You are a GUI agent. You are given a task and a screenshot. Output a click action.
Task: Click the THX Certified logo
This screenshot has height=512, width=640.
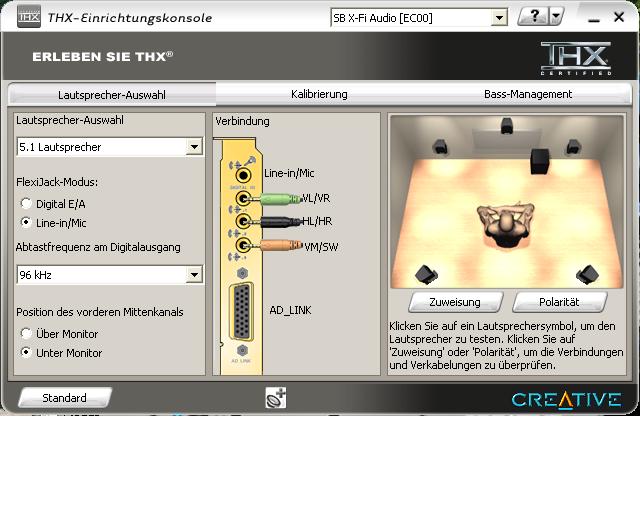576,58
